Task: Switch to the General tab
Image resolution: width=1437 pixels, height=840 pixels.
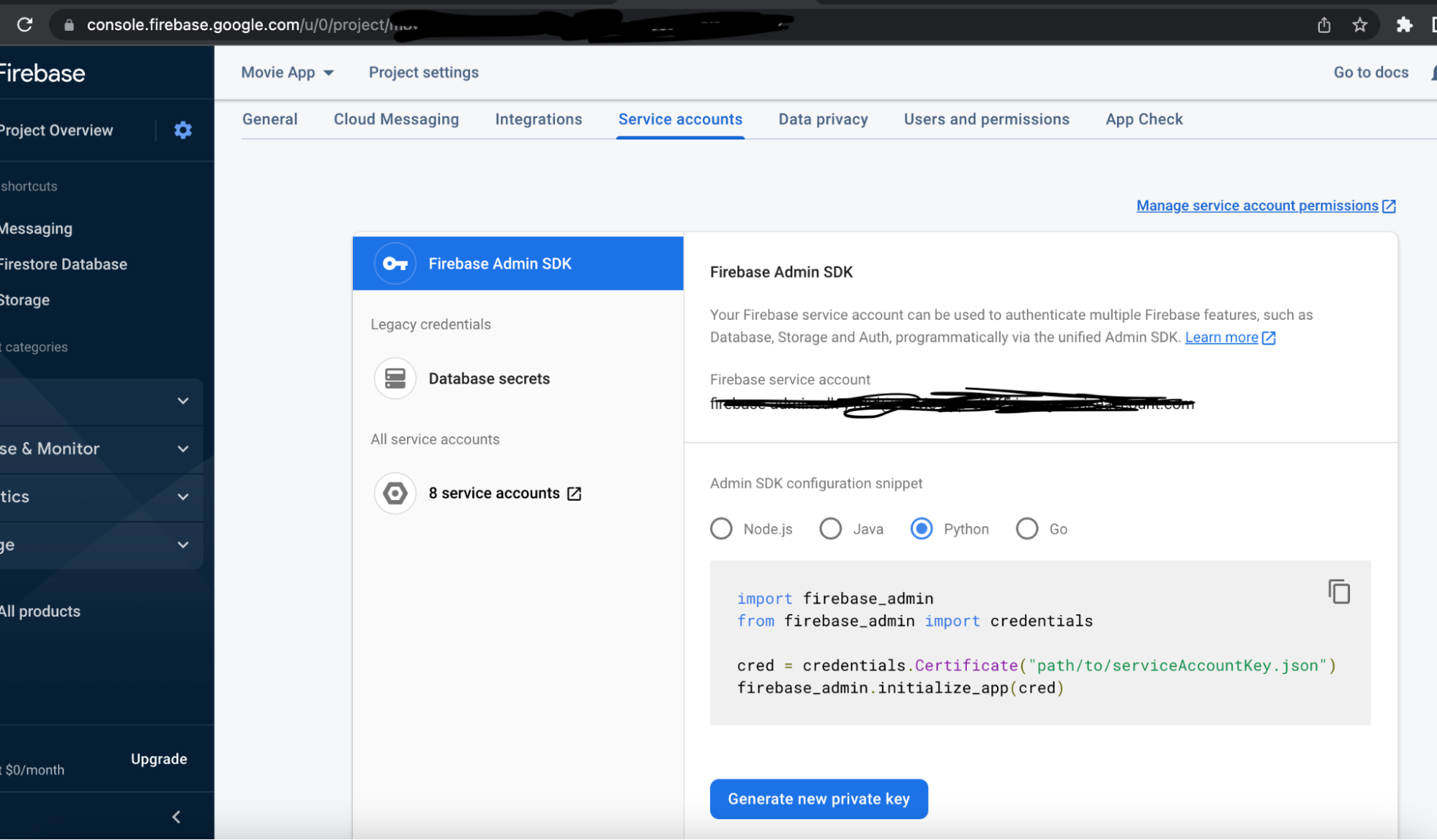Action: click(270, 119)
